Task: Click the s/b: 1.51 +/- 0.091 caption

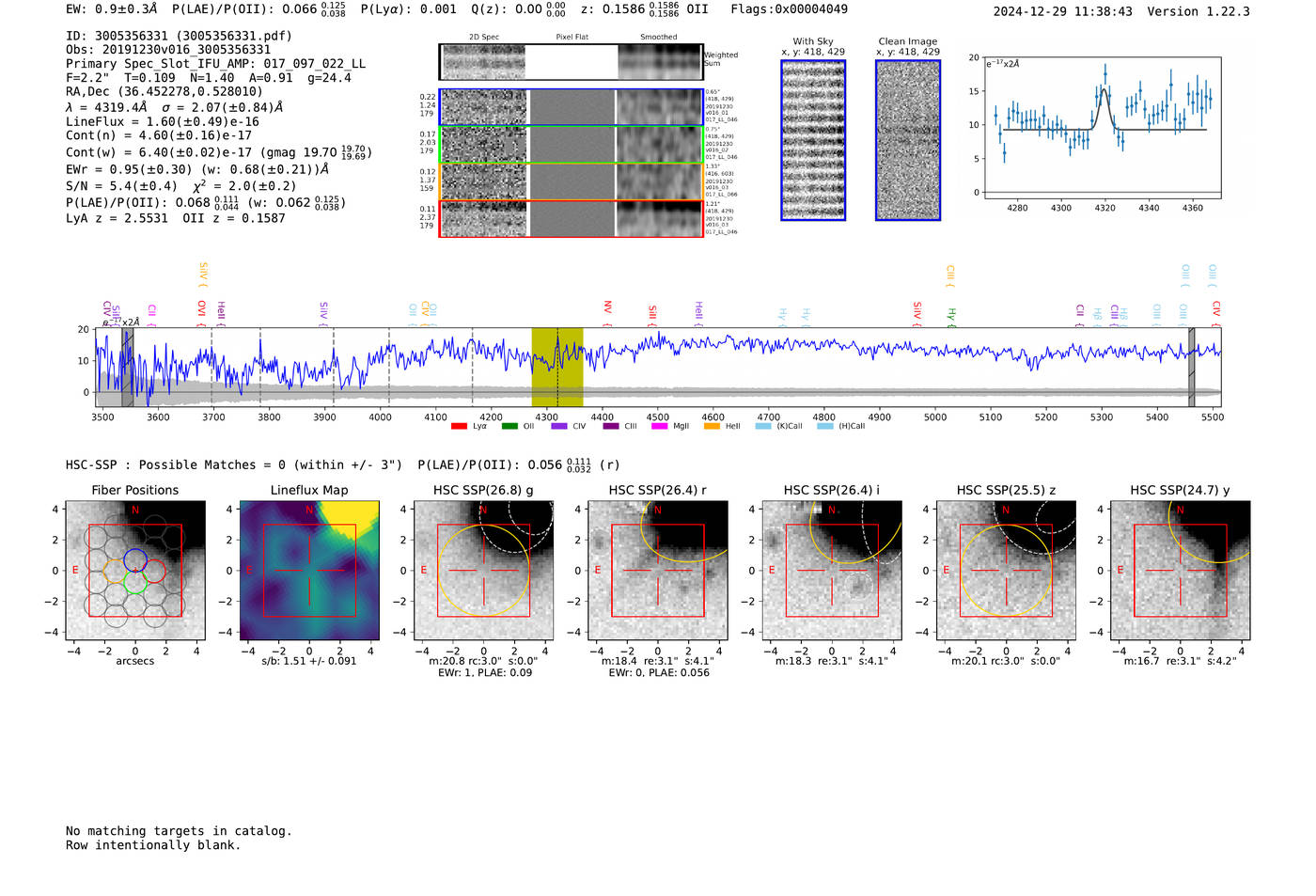Action: [x=309, y=661]
